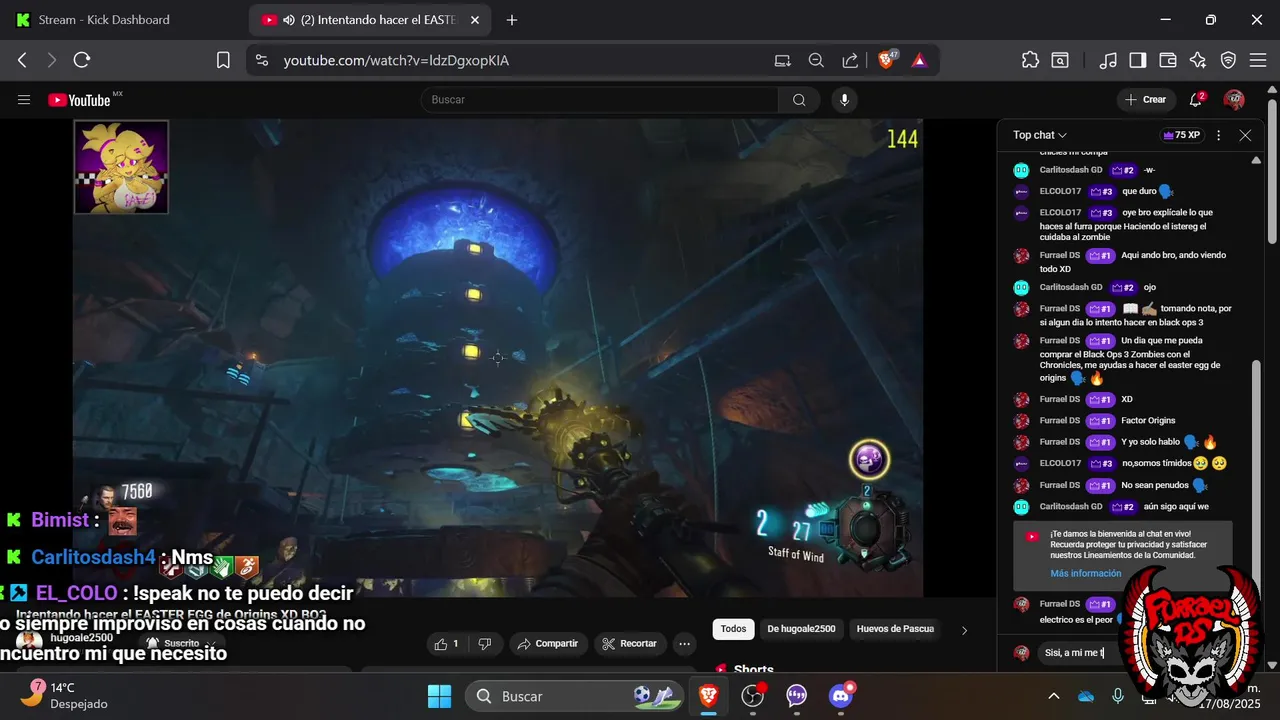
Task: Click the YouTube search magnifier button
Action: tap(799, 99)
